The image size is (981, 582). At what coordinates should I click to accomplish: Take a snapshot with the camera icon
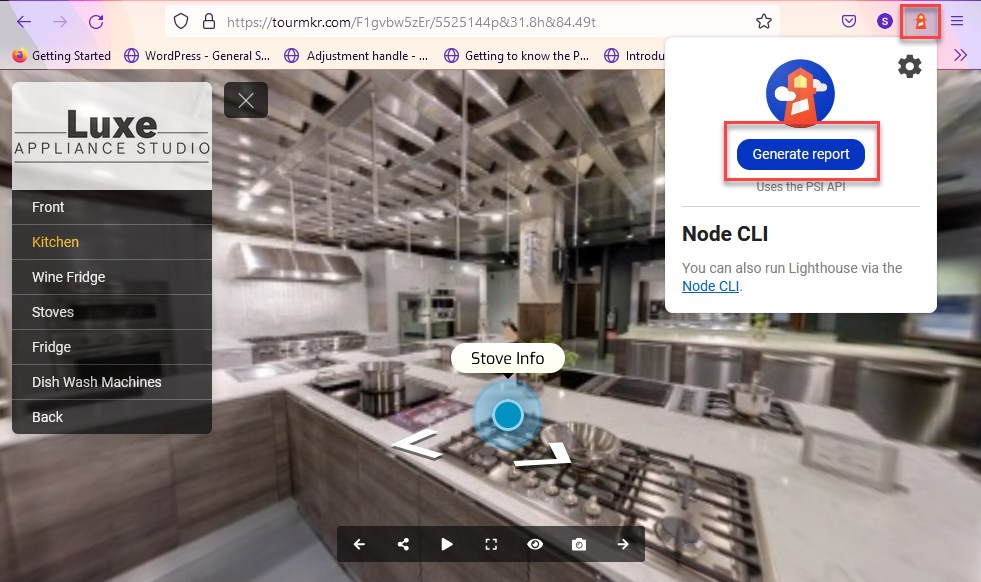tap(579, 544)
